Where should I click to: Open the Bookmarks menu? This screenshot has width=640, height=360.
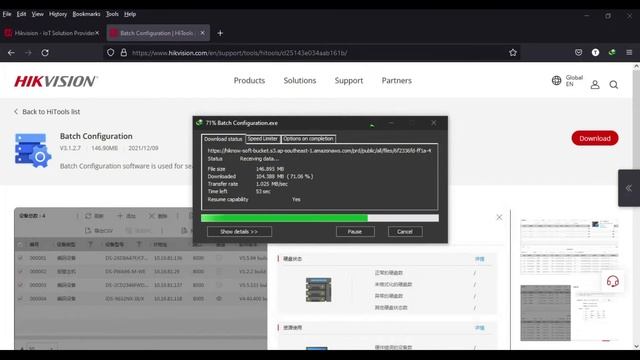click(86, 14)
